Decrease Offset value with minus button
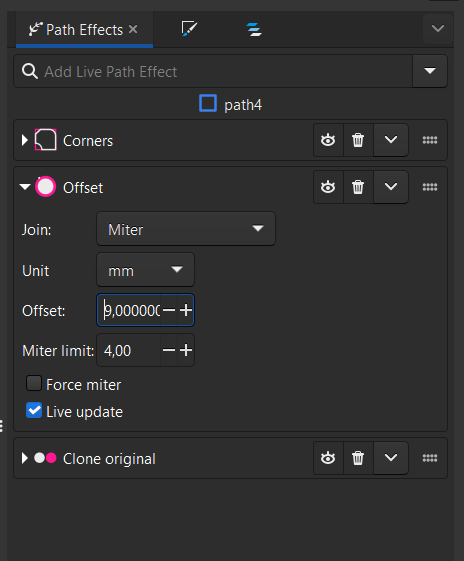The image size is (464, 561). 169,310
